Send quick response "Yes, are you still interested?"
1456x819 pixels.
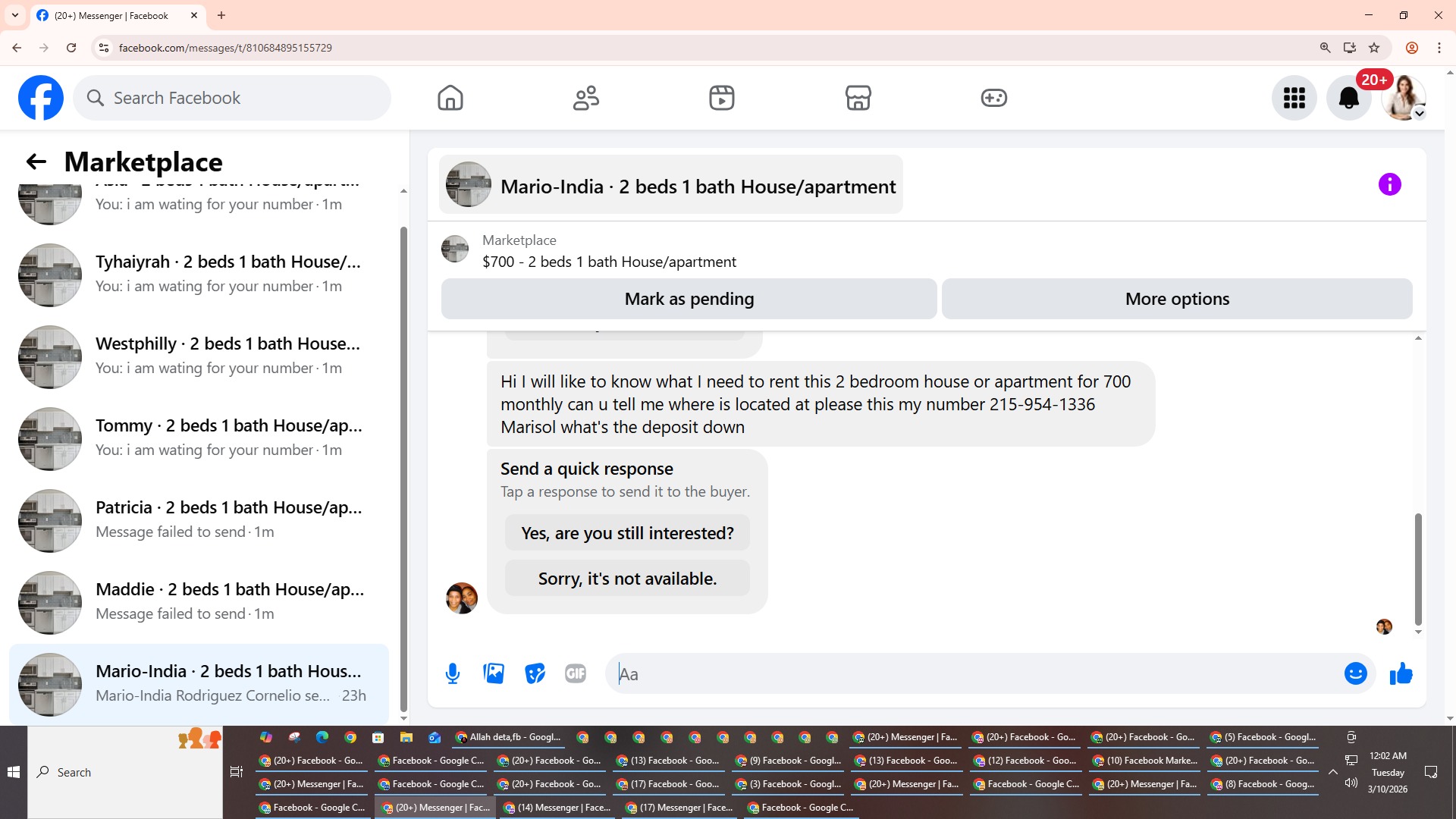[x=627, y=533]
